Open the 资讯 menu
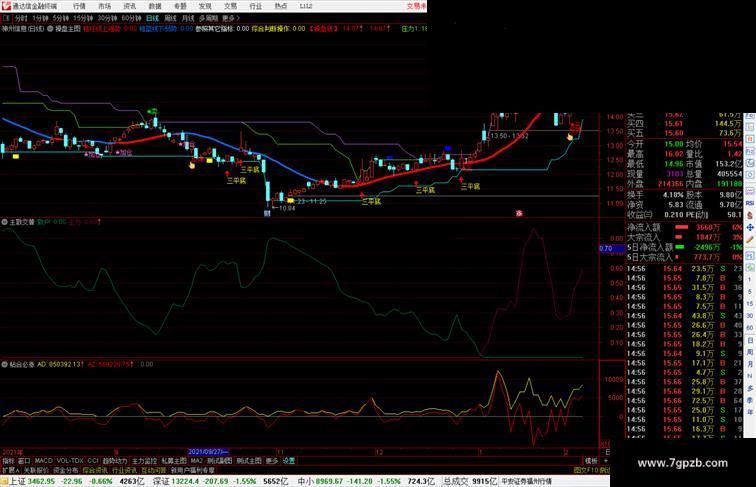This screenshot has height=487, width=756. (130, 6)
